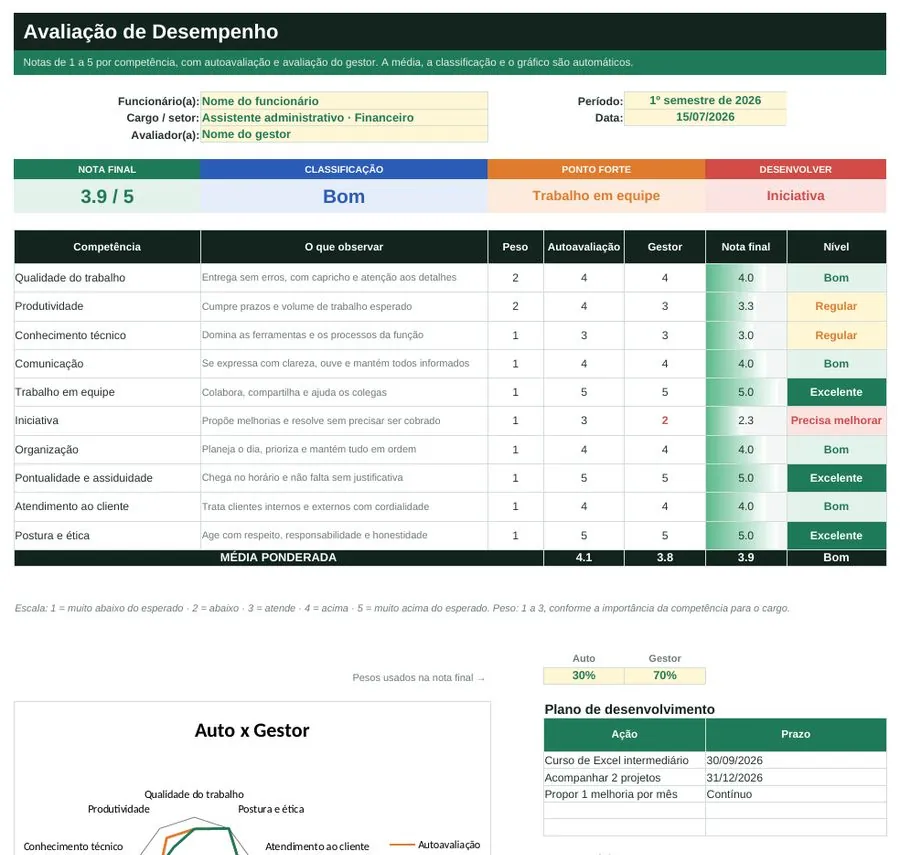
Task: Select the Nota final 3.9 / 5 summary cell
Action: [107, 196]
